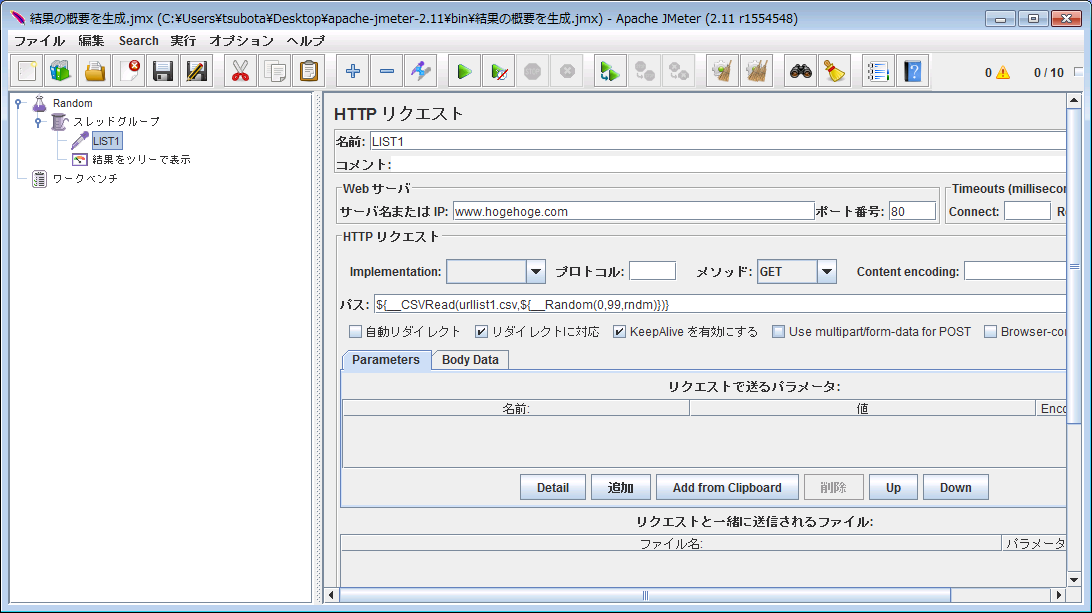This screenshot has height=613, width=1092.
Task: Click Remote start all icon
Action: pyautogui.click(x=610, y=71)
